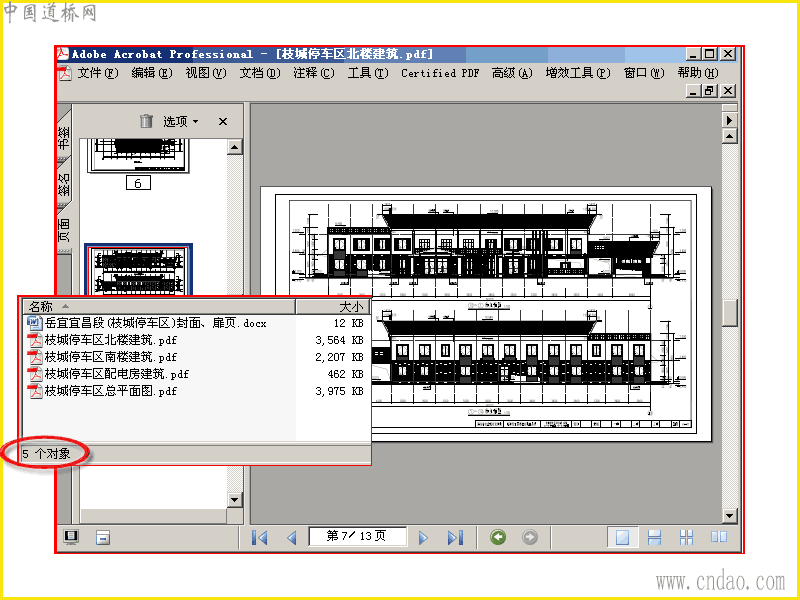This screenshot has width=800, height=600.
Task: Sort file list by 名称 column
Action: (x=159, y=306)
